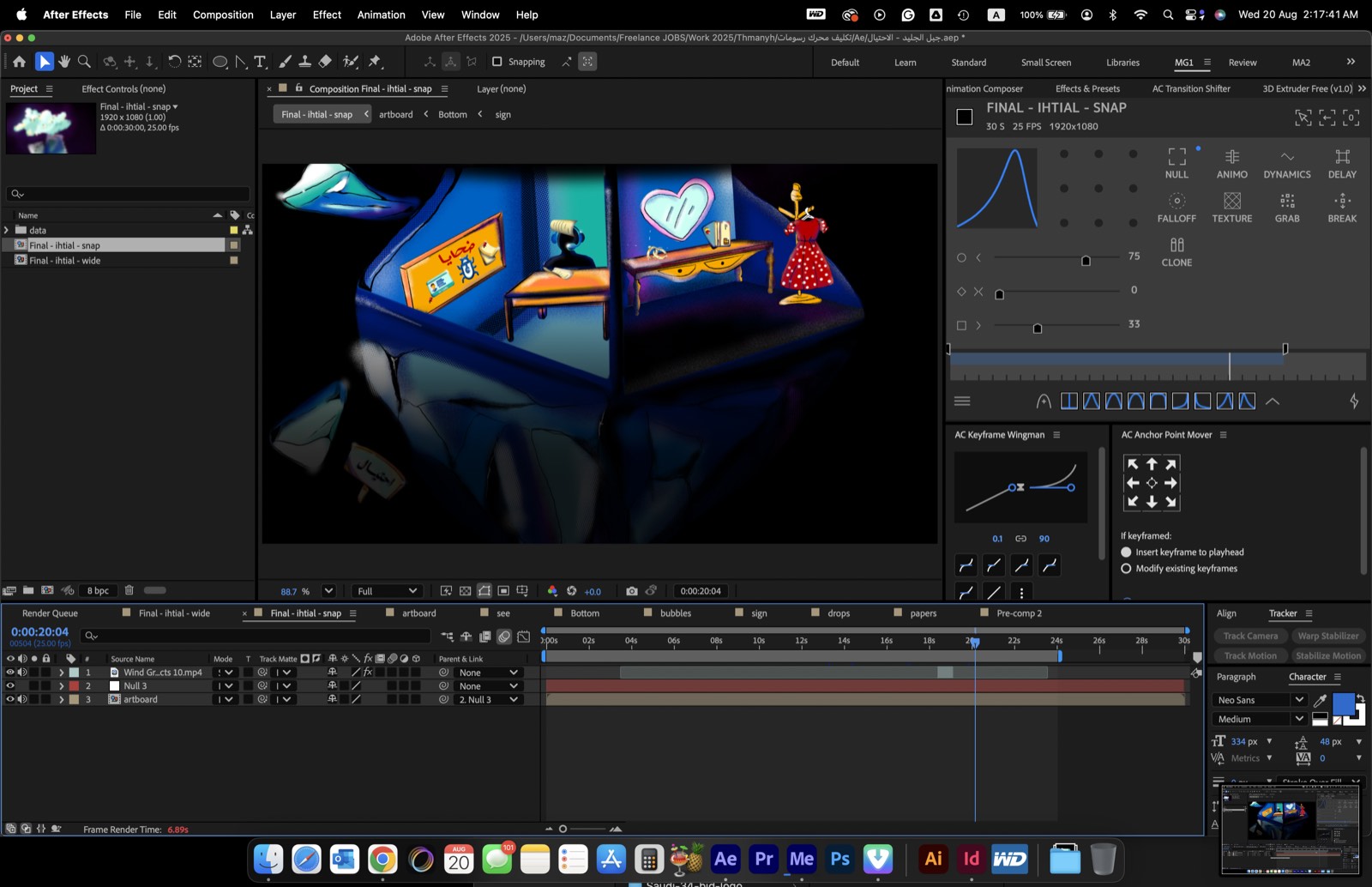Image resolution: width=1372 pixels, height=887 pixels.
Task: Select the Standard workspace
Action: [x=968, y=63]
